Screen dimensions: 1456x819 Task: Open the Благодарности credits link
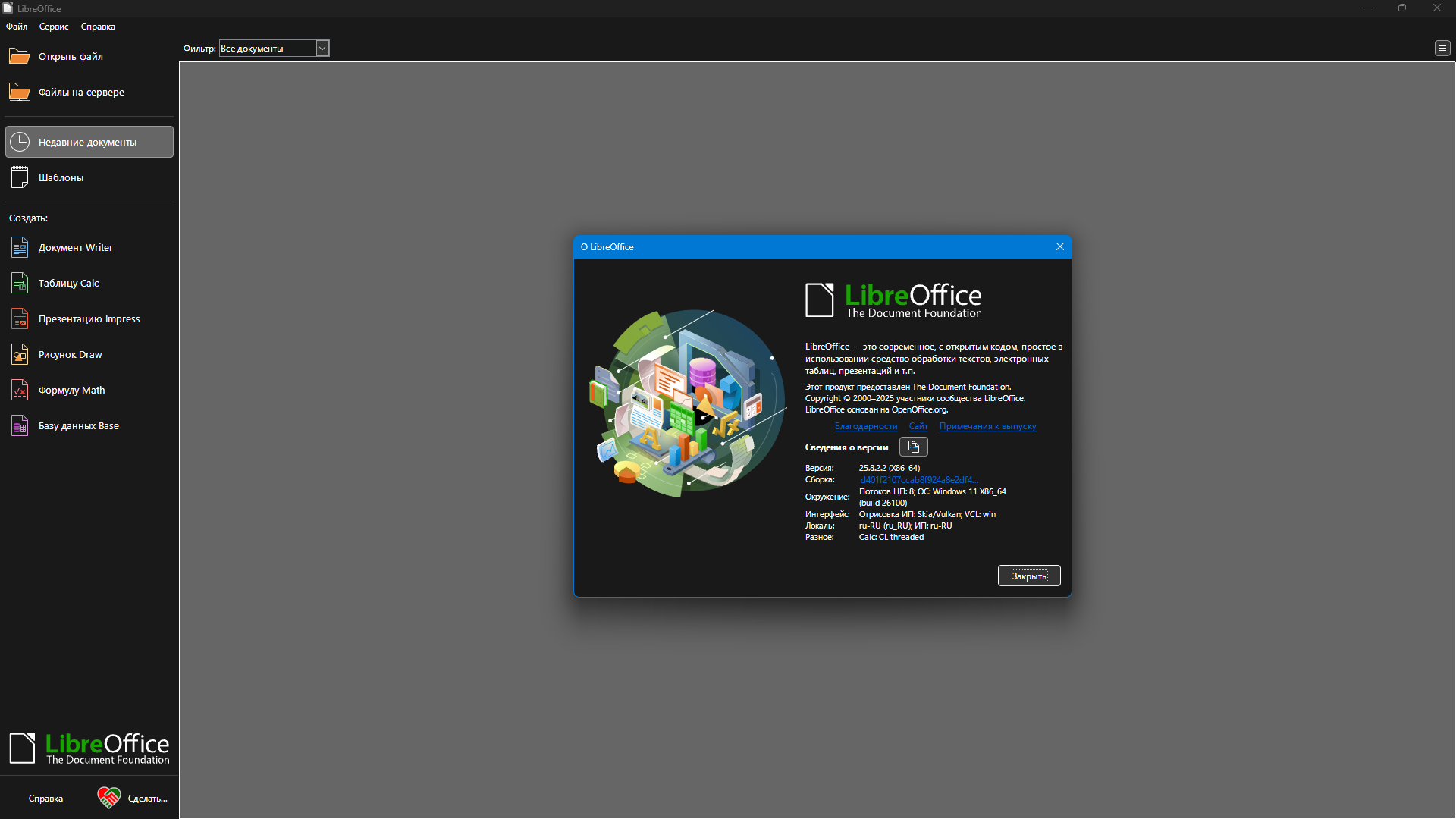[x=865, y=427]
